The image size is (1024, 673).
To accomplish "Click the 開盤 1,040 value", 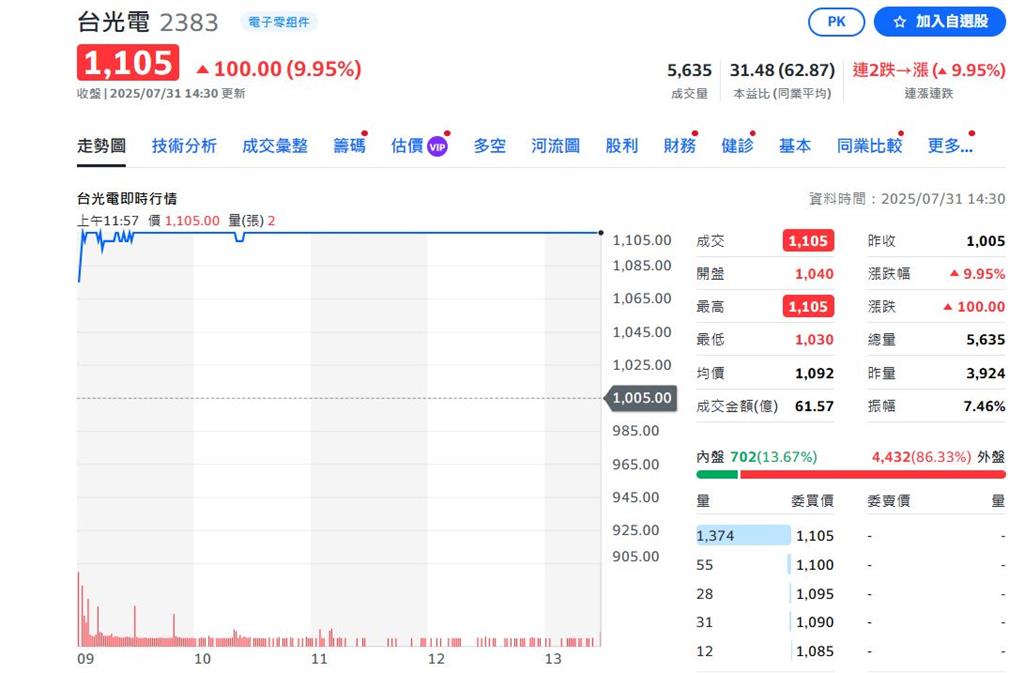I will click(814, 274).
